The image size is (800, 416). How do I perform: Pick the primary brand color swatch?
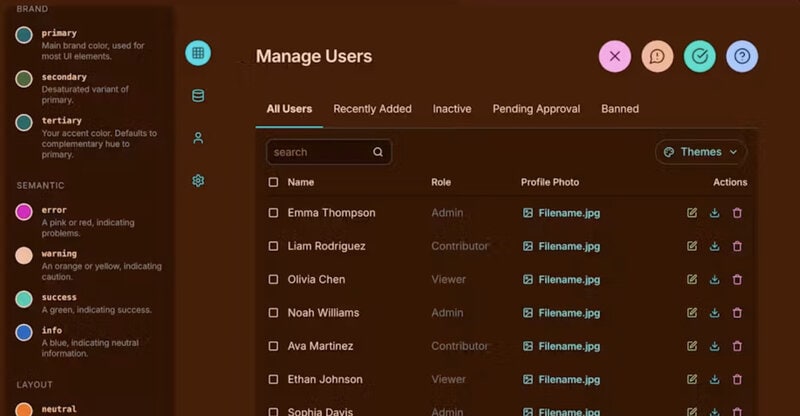click(x=24, y=35)
